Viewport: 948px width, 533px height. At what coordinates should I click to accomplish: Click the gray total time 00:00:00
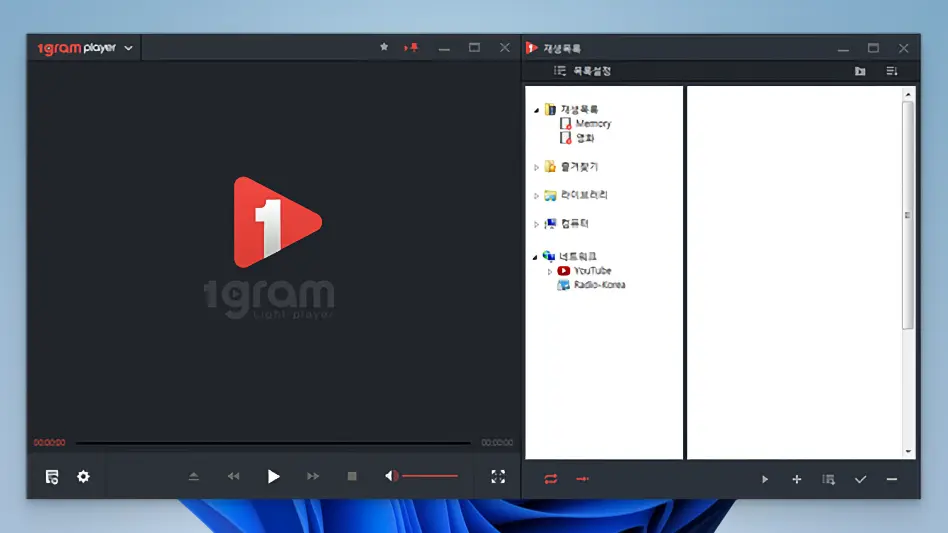point(497,443)
